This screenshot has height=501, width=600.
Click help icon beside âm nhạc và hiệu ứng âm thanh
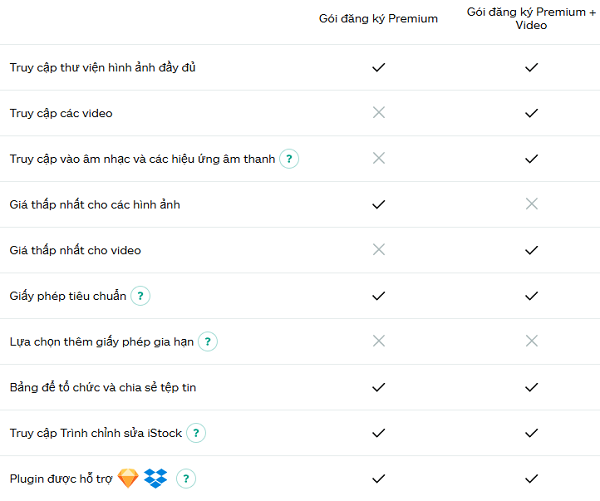[x=289, y=159]
